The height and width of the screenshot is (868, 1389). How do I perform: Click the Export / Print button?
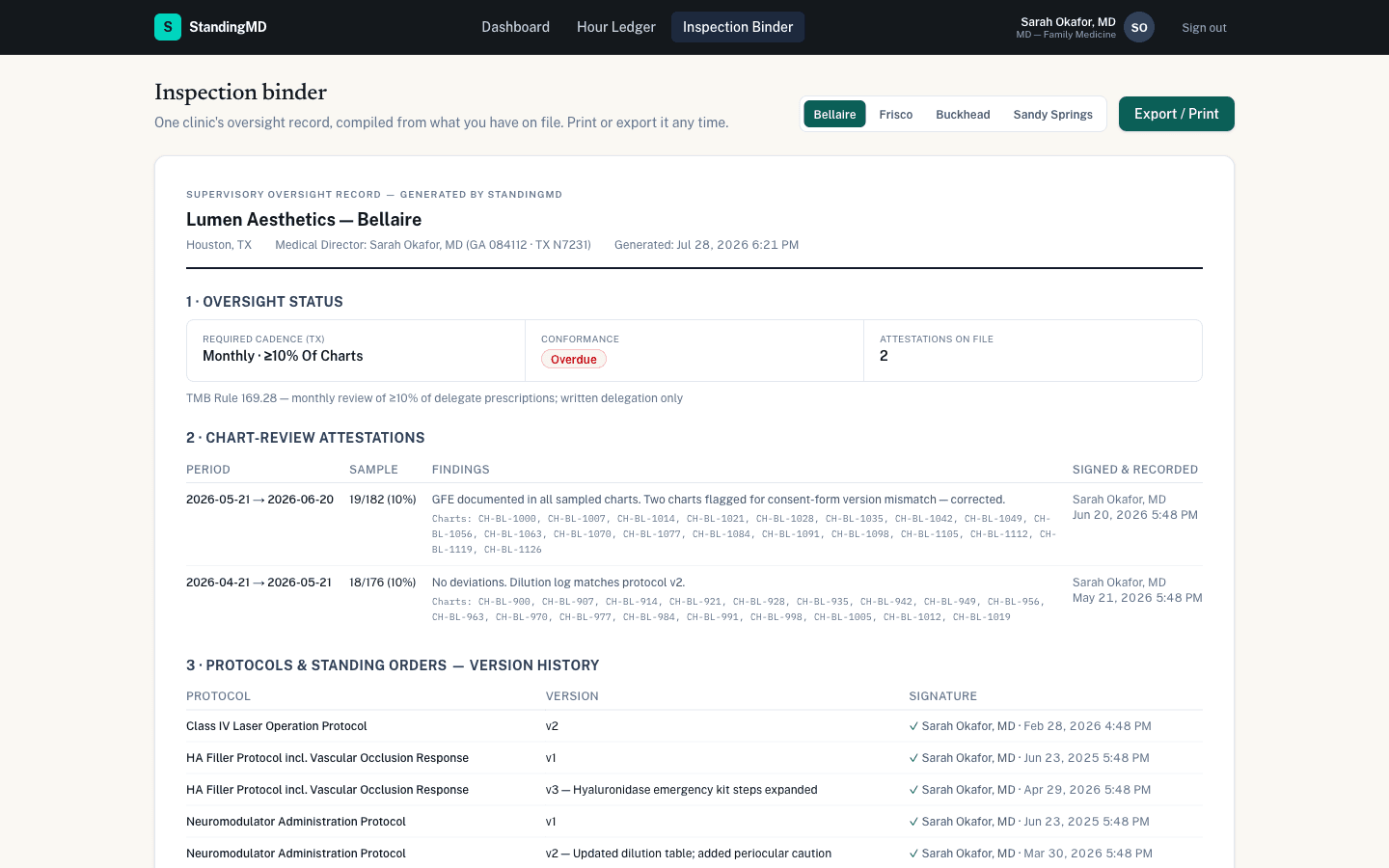[1177, 114]
